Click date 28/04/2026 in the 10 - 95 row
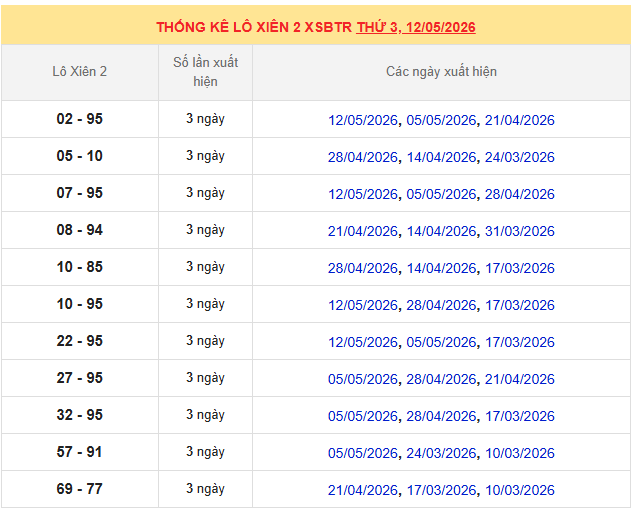The width and height of the screenshot is (640, 513). tap(441, 305)
